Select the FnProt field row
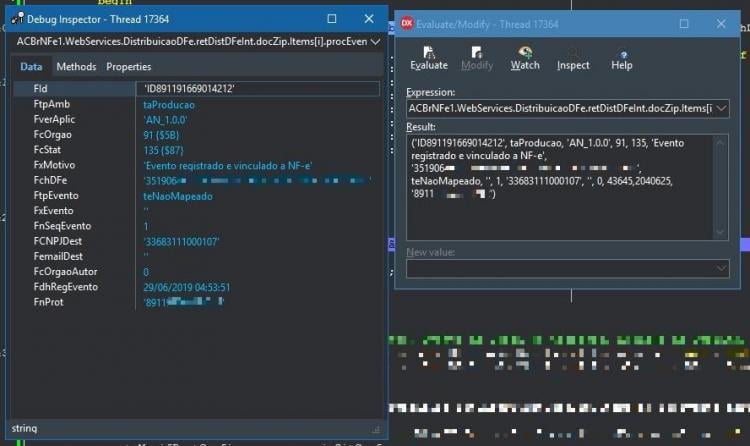The image size is (750, 446). pos(197,302)
